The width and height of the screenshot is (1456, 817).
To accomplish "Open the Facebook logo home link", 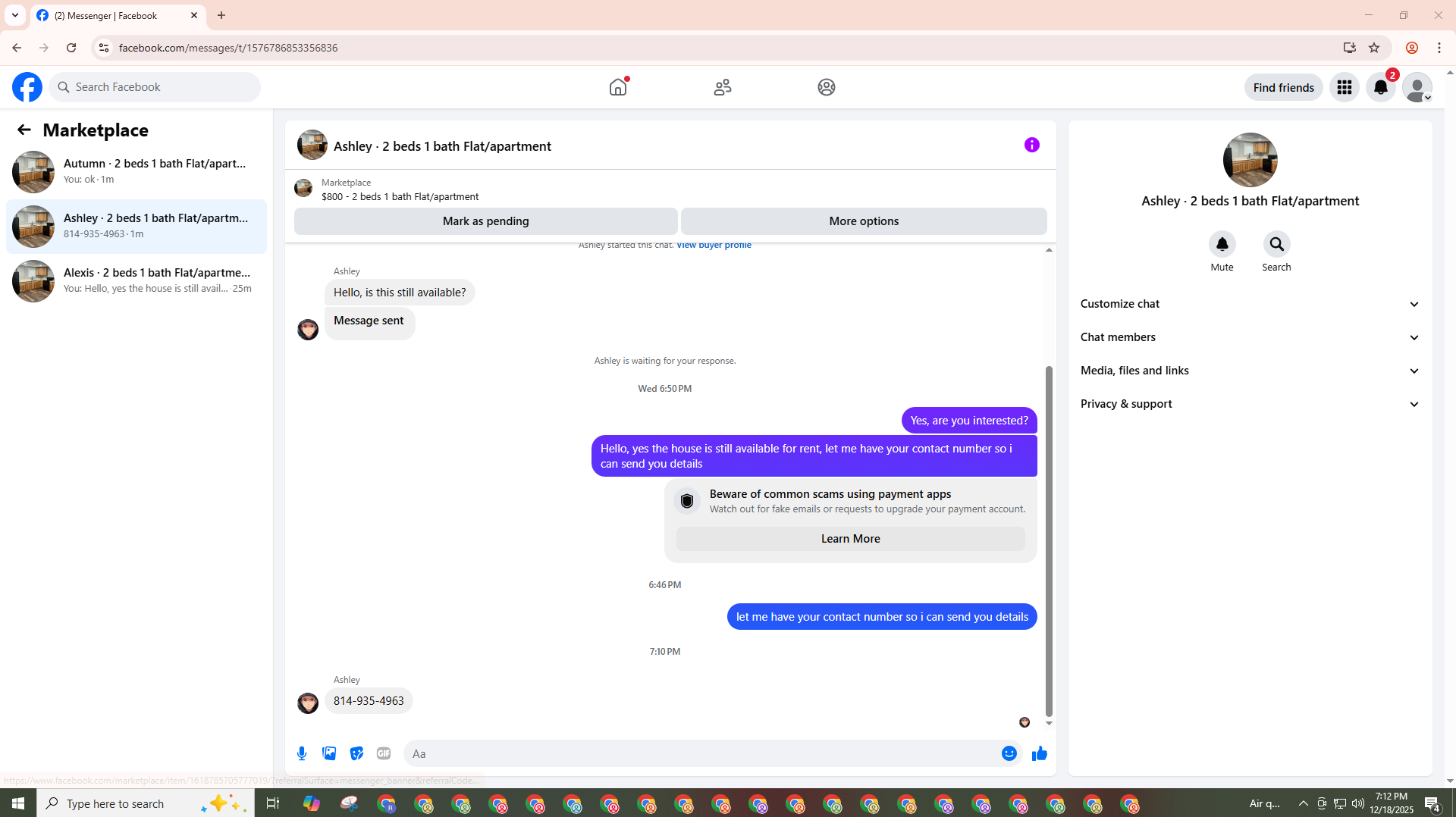I will tap(27, 87).
